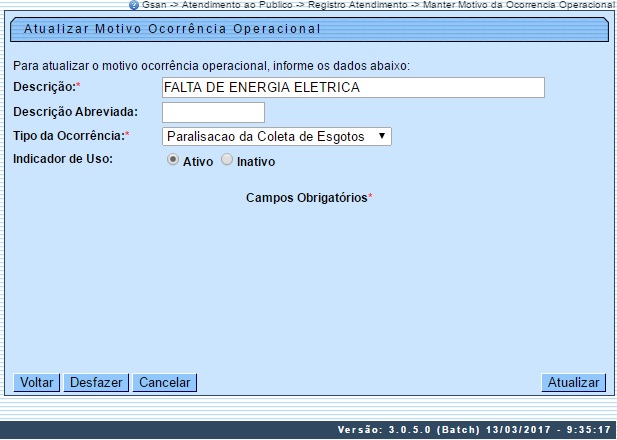Viewport: 617px width, 440px height.
Task: Click the Tipo da Ocorrência label
Action: click(x=71, y=136)
